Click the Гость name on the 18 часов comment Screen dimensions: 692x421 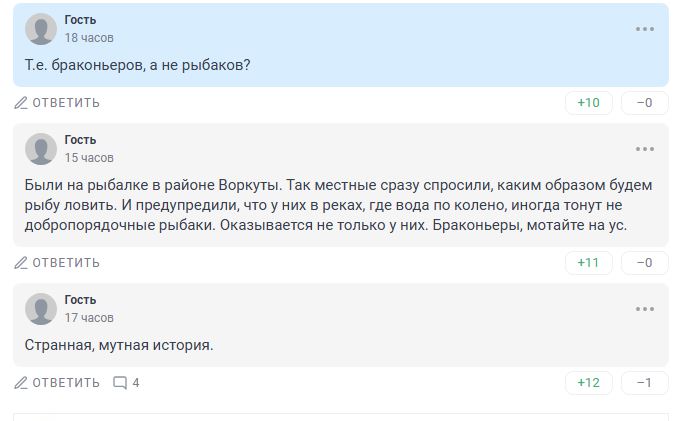click(x=81, y=20)
